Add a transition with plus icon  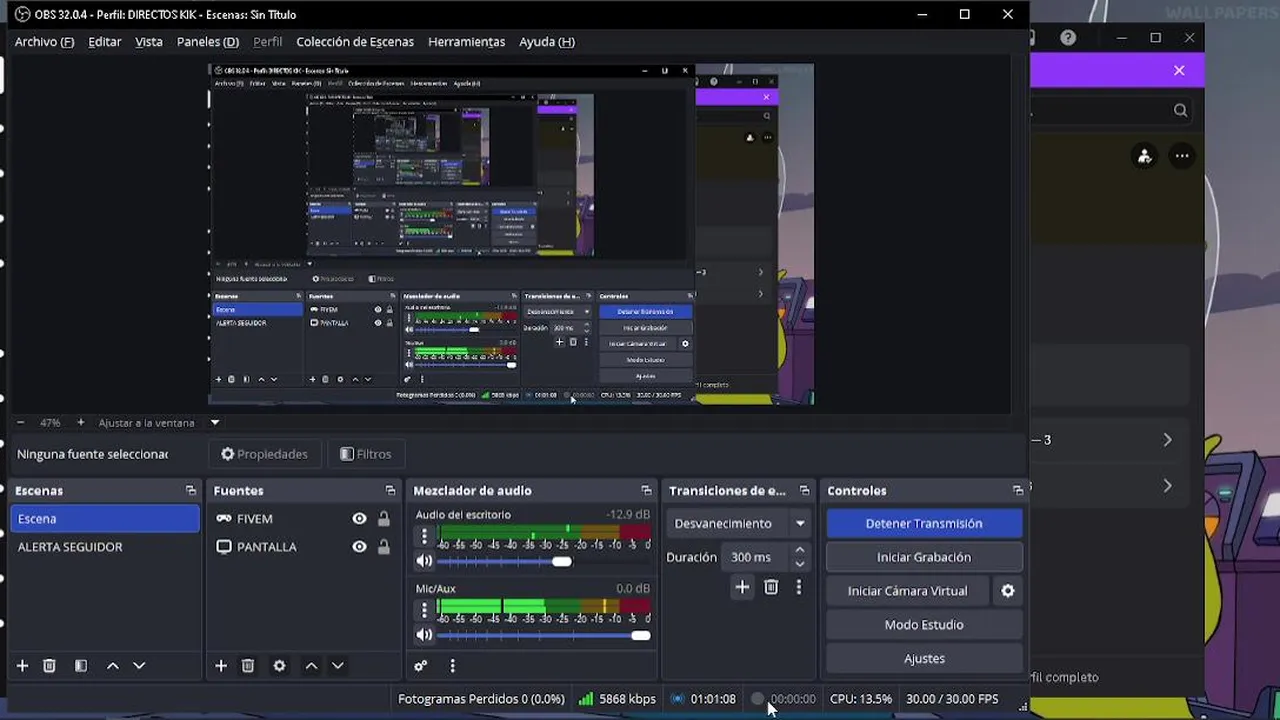(x=742, y=588)
